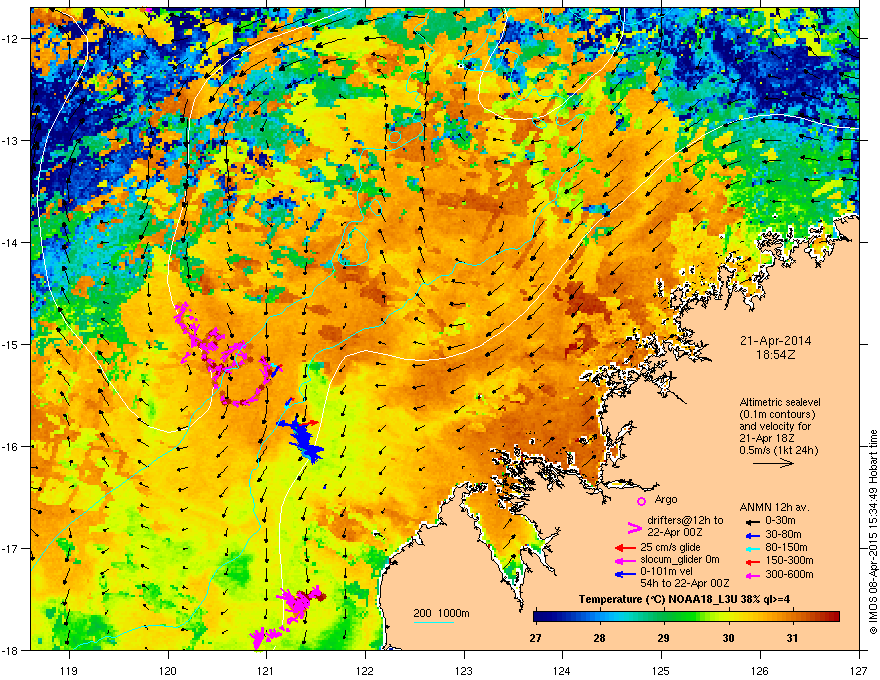
Task: Click the dark blue end of temperature colorbar
Action: (540, 617)
